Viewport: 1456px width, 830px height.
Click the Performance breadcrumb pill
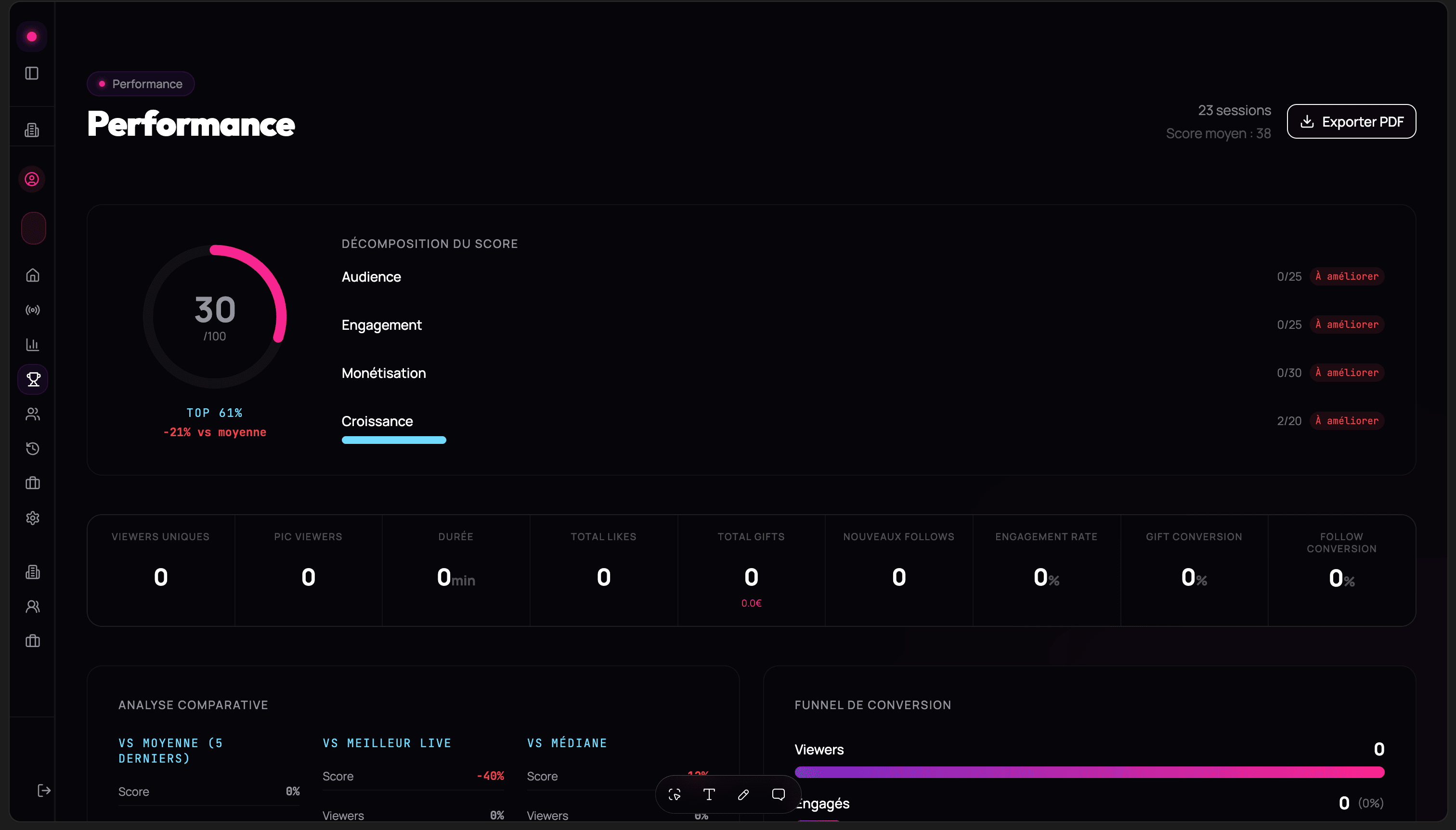[x=140, y=84]
